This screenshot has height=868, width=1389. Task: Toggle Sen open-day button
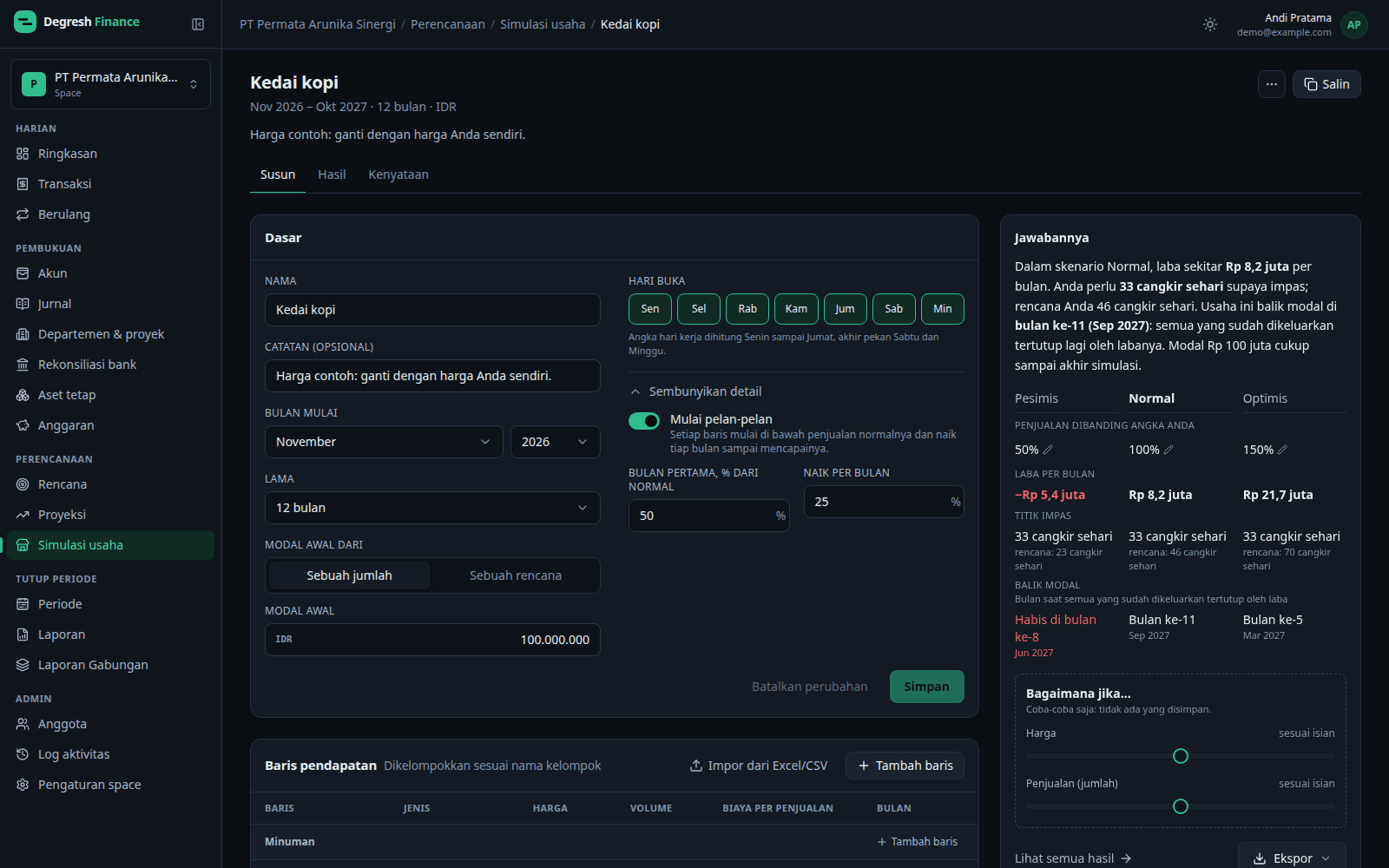[650, 309]
